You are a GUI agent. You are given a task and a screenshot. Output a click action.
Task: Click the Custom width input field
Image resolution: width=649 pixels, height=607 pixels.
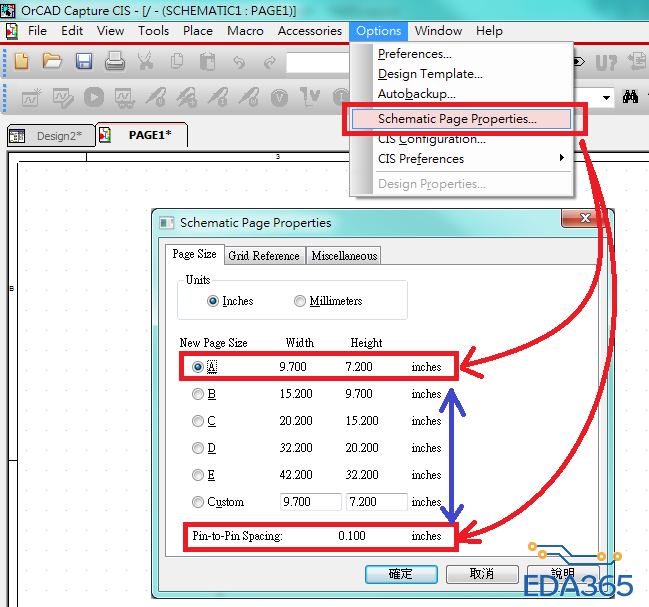click(310, 502)
